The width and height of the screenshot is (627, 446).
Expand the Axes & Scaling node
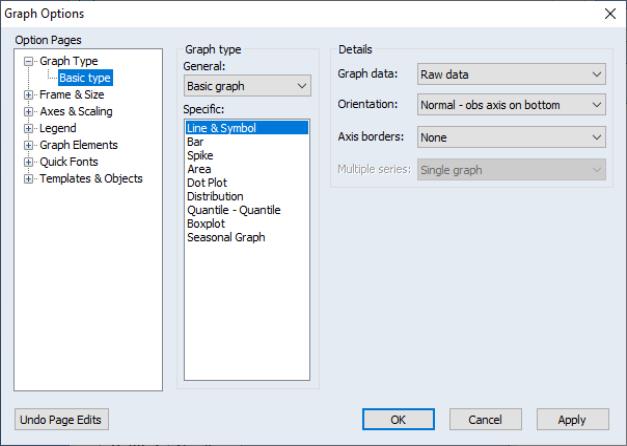coord(30,112)
